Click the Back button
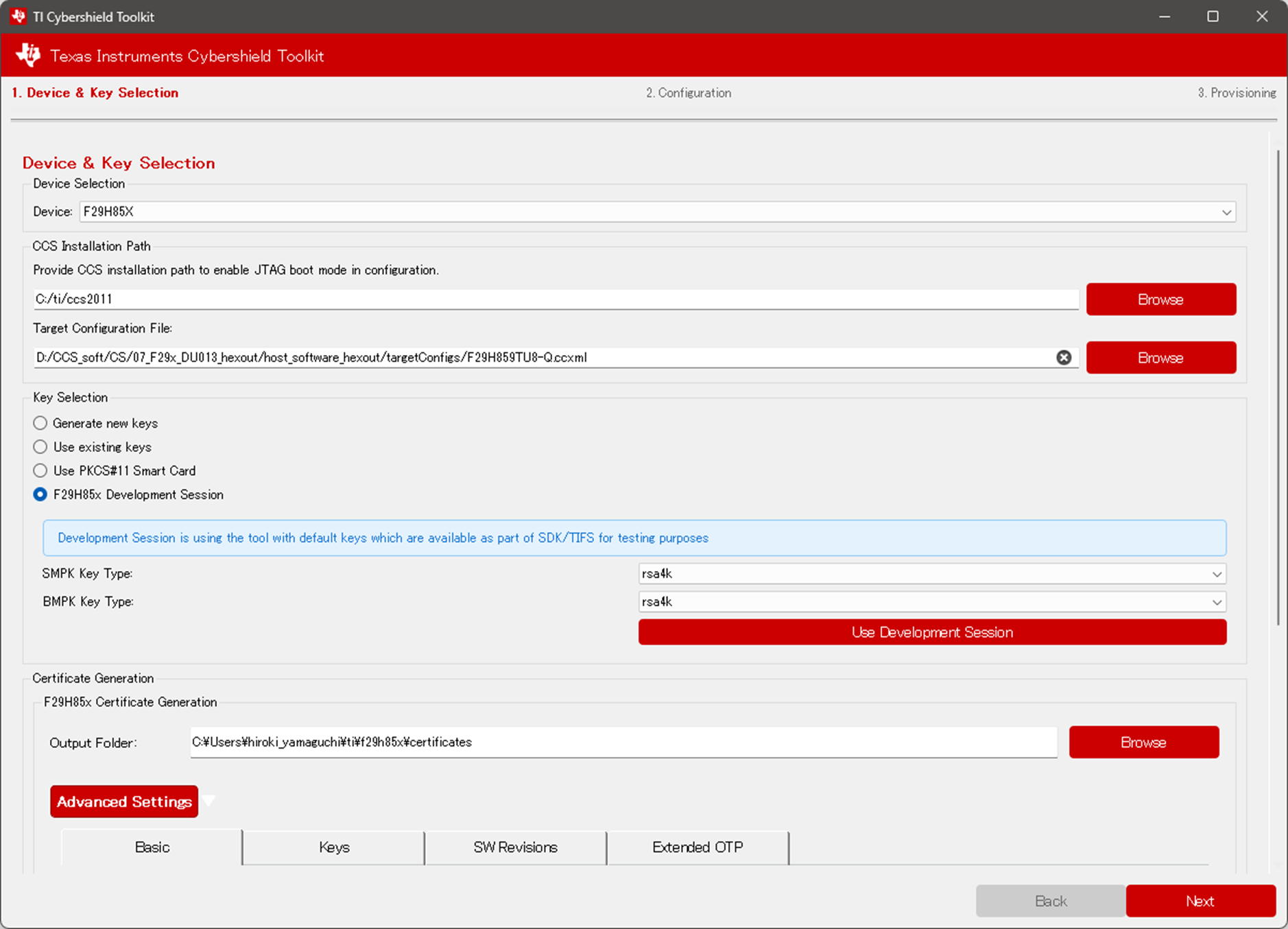Viewport: 1288px width, 929px height. coord(1051,901)
